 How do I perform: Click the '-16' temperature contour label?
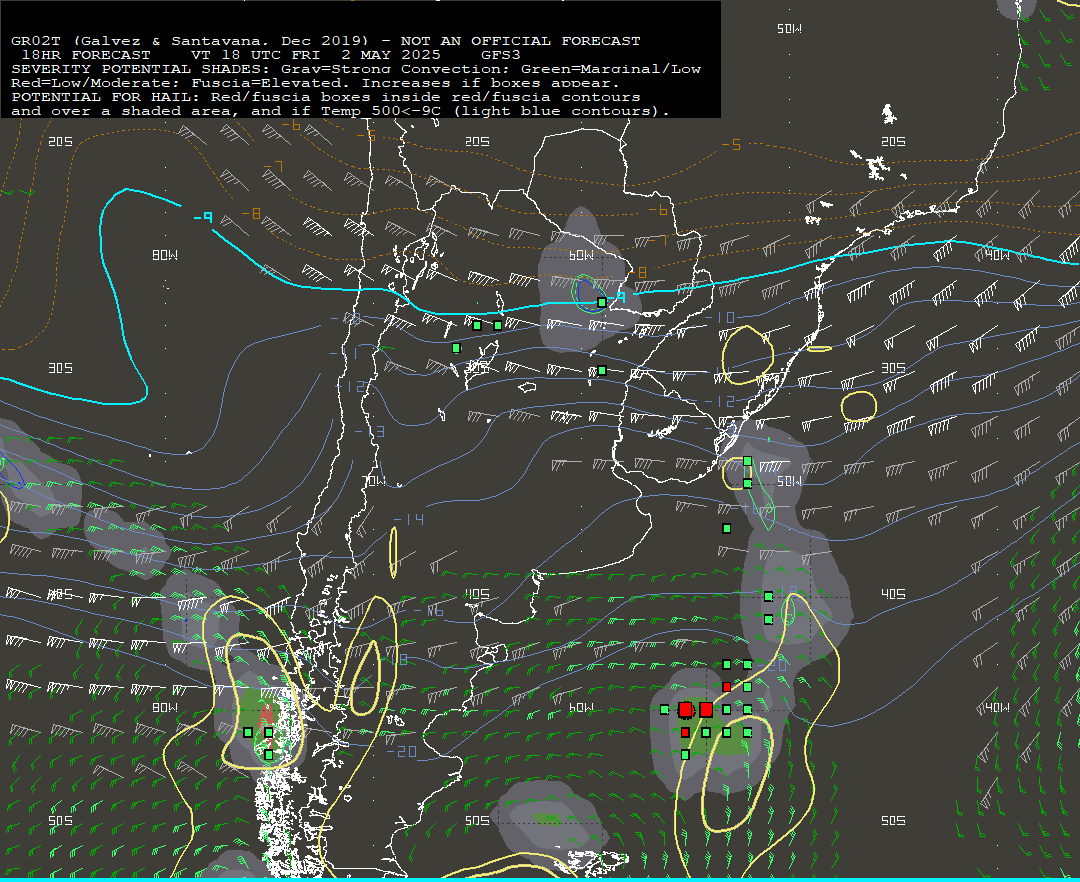(x=428, y=611)
